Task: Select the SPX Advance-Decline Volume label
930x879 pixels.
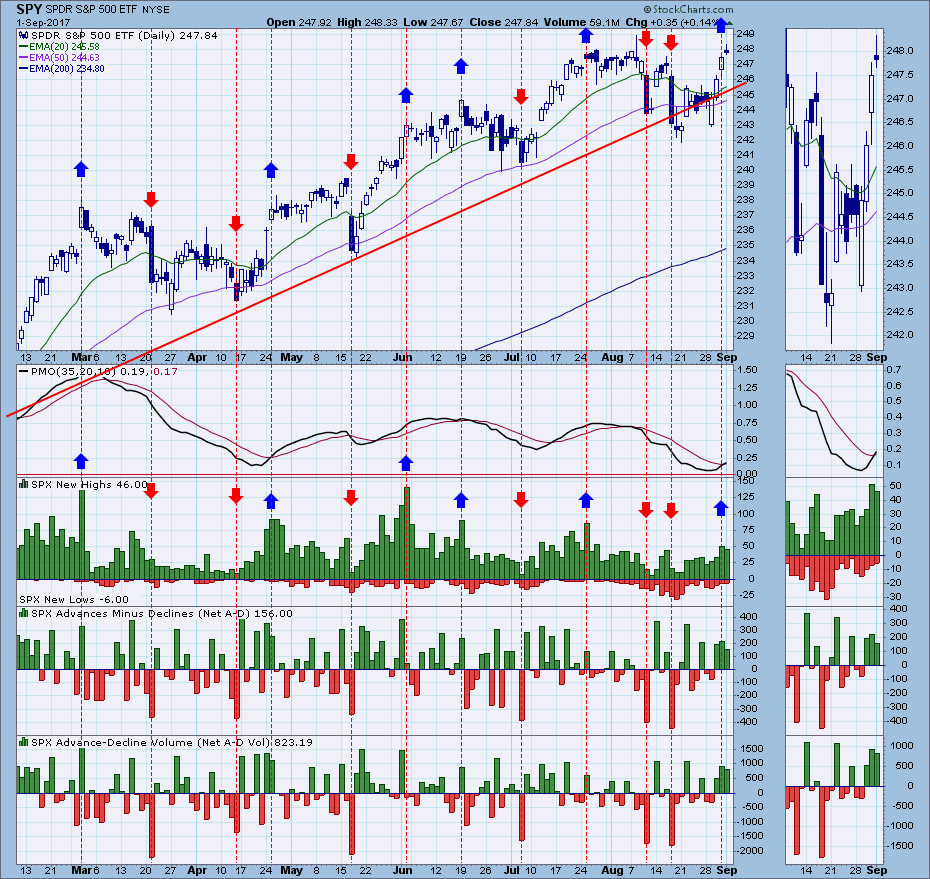Action: 171,742
